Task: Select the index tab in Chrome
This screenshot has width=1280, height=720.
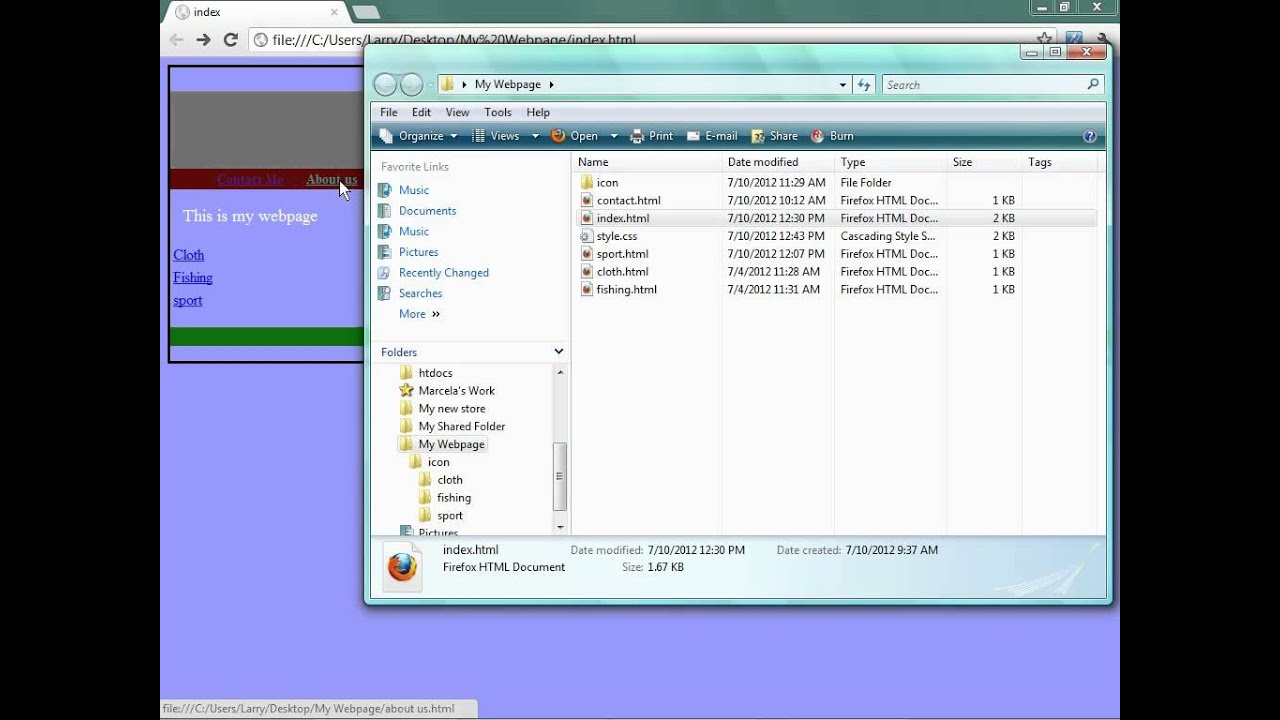Action: 257,12
